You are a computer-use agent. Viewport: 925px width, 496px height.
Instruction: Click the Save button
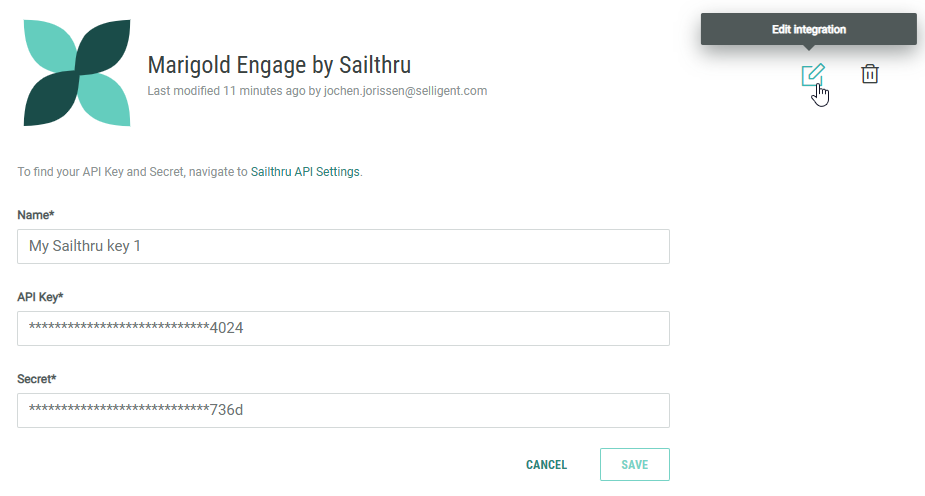point(634,465)
